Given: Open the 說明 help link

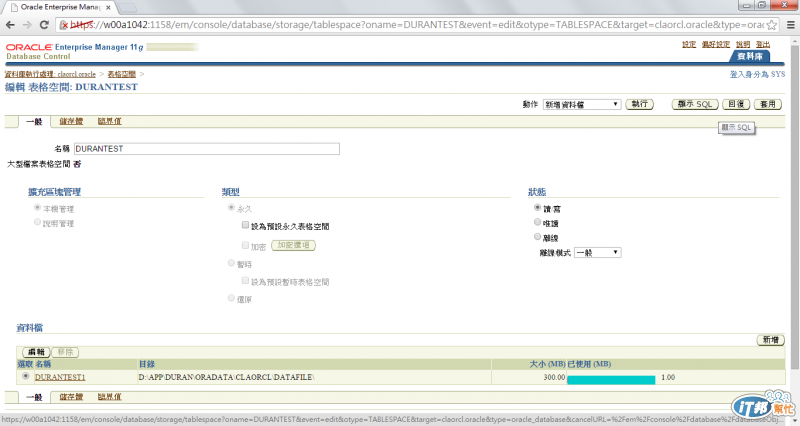Looking at the screenshot, I should pos(743,44).
